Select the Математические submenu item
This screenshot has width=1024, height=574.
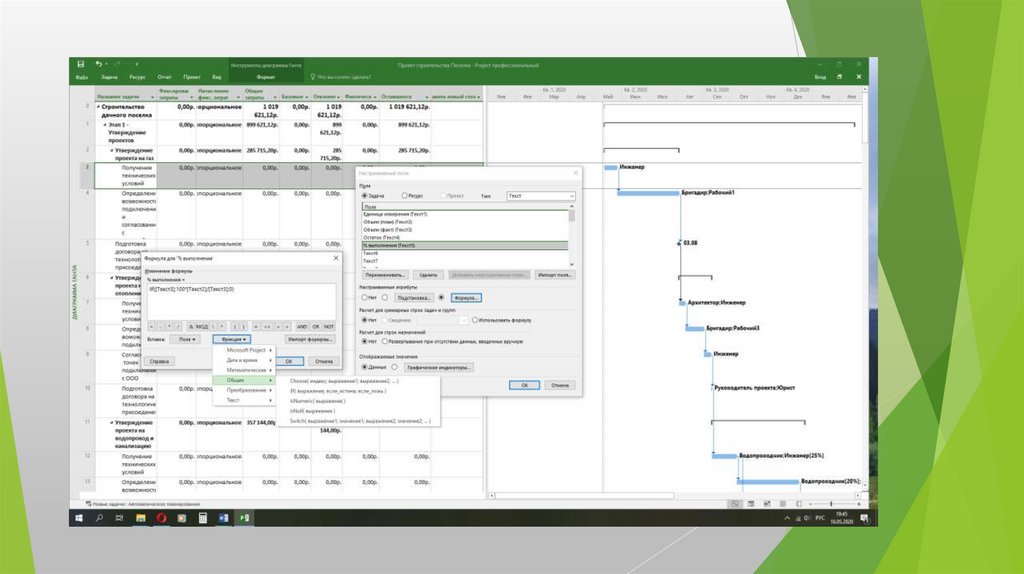coord(246,370)
